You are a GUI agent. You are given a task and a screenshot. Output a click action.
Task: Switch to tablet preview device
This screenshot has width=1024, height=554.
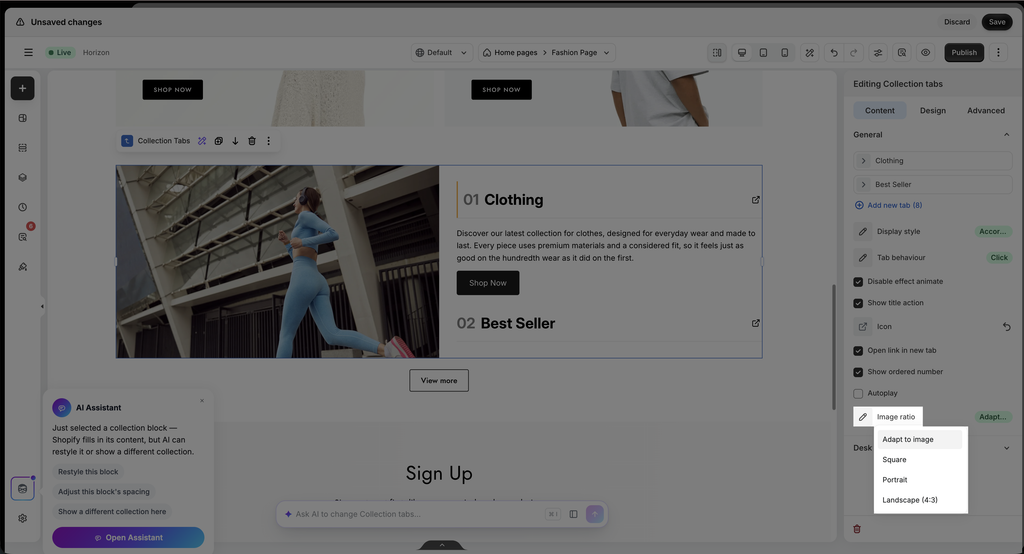tap(763, 53)
